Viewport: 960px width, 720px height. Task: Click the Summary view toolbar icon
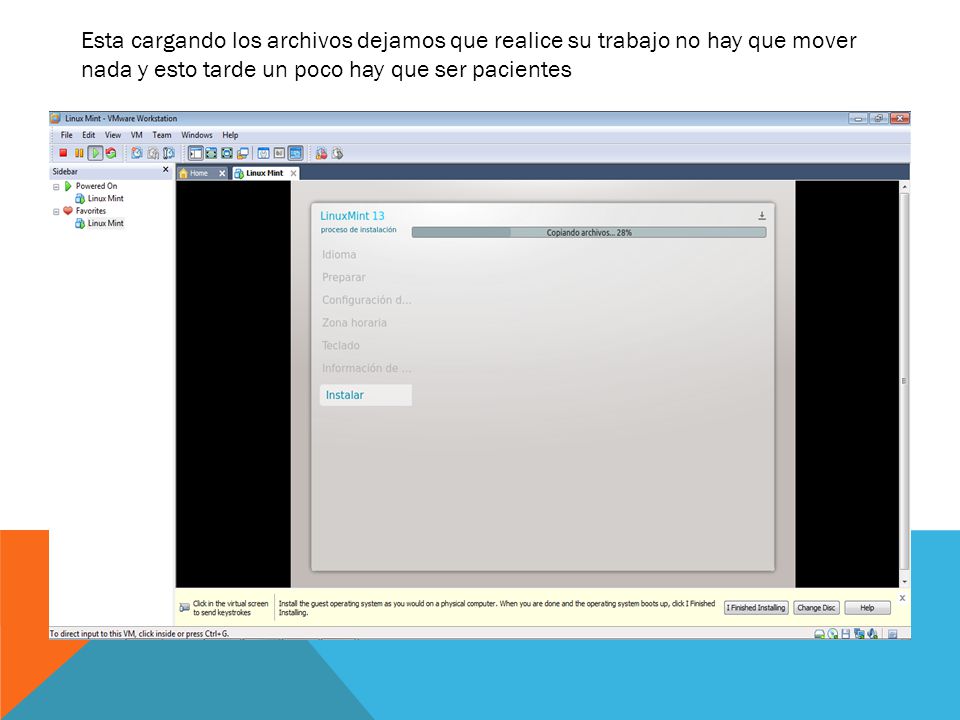pos(263,153)
